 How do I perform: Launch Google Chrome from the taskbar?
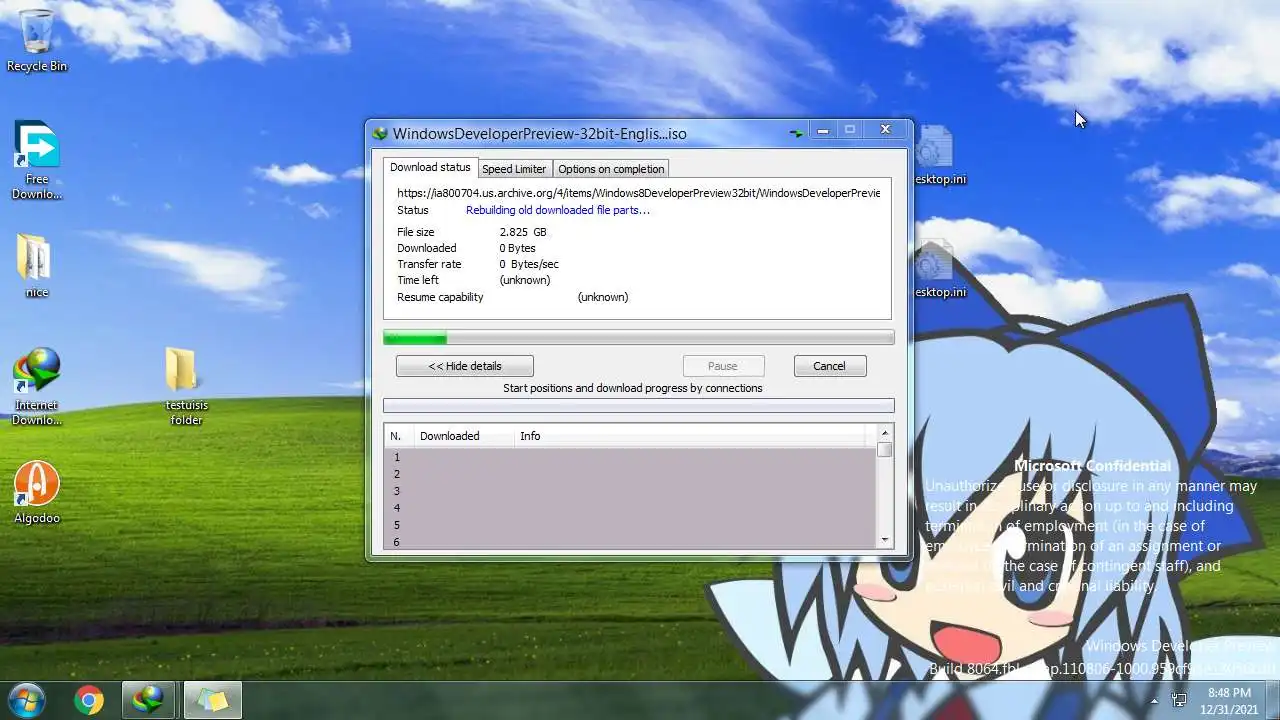89,700
